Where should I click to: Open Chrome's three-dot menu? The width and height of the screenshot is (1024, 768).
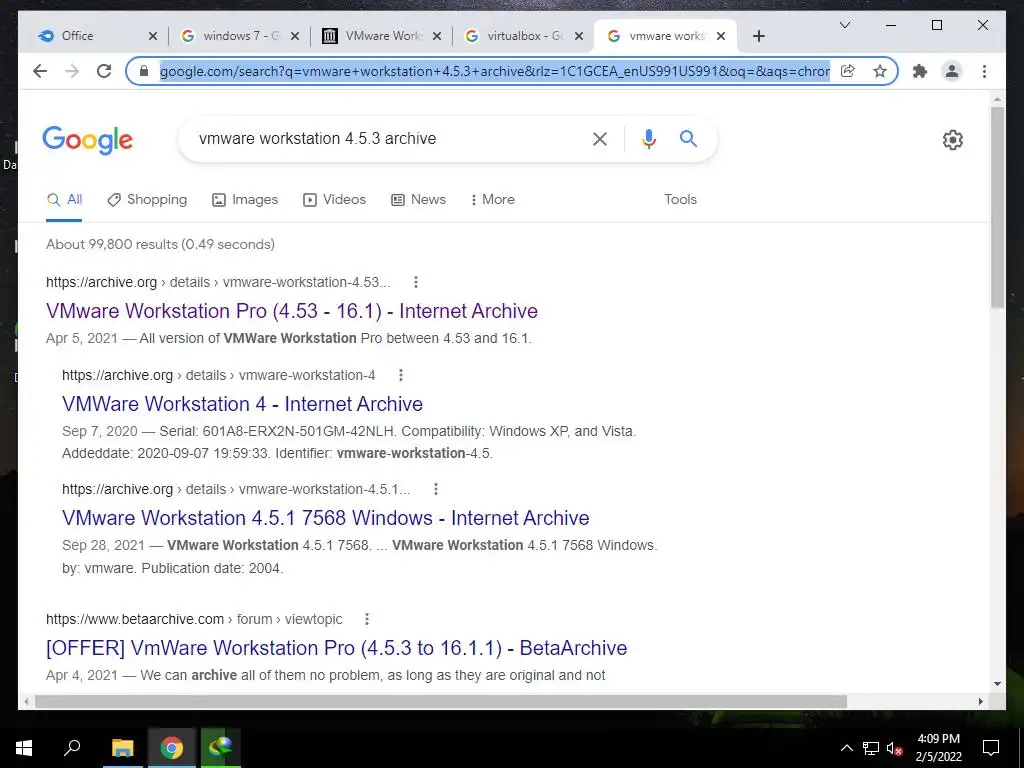984,71
